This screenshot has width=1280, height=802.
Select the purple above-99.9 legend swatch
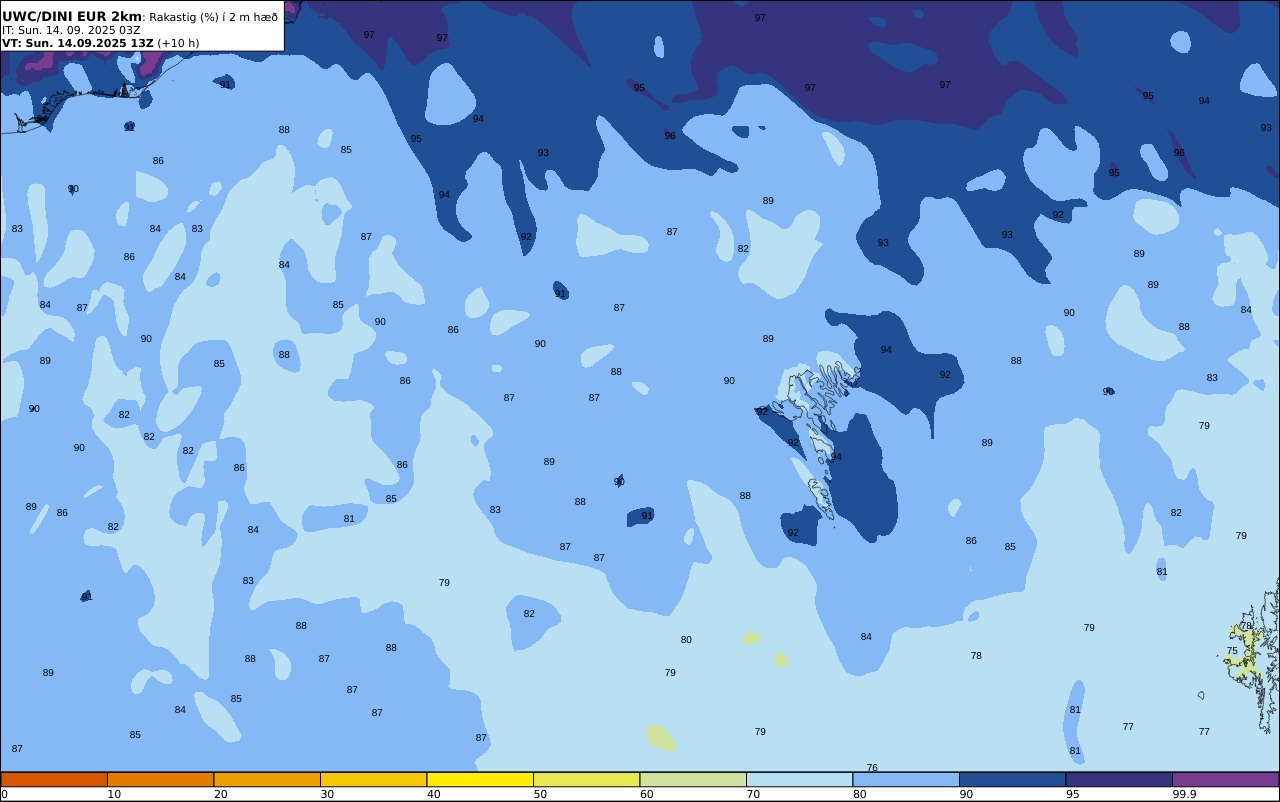[x=1225, y=779]
